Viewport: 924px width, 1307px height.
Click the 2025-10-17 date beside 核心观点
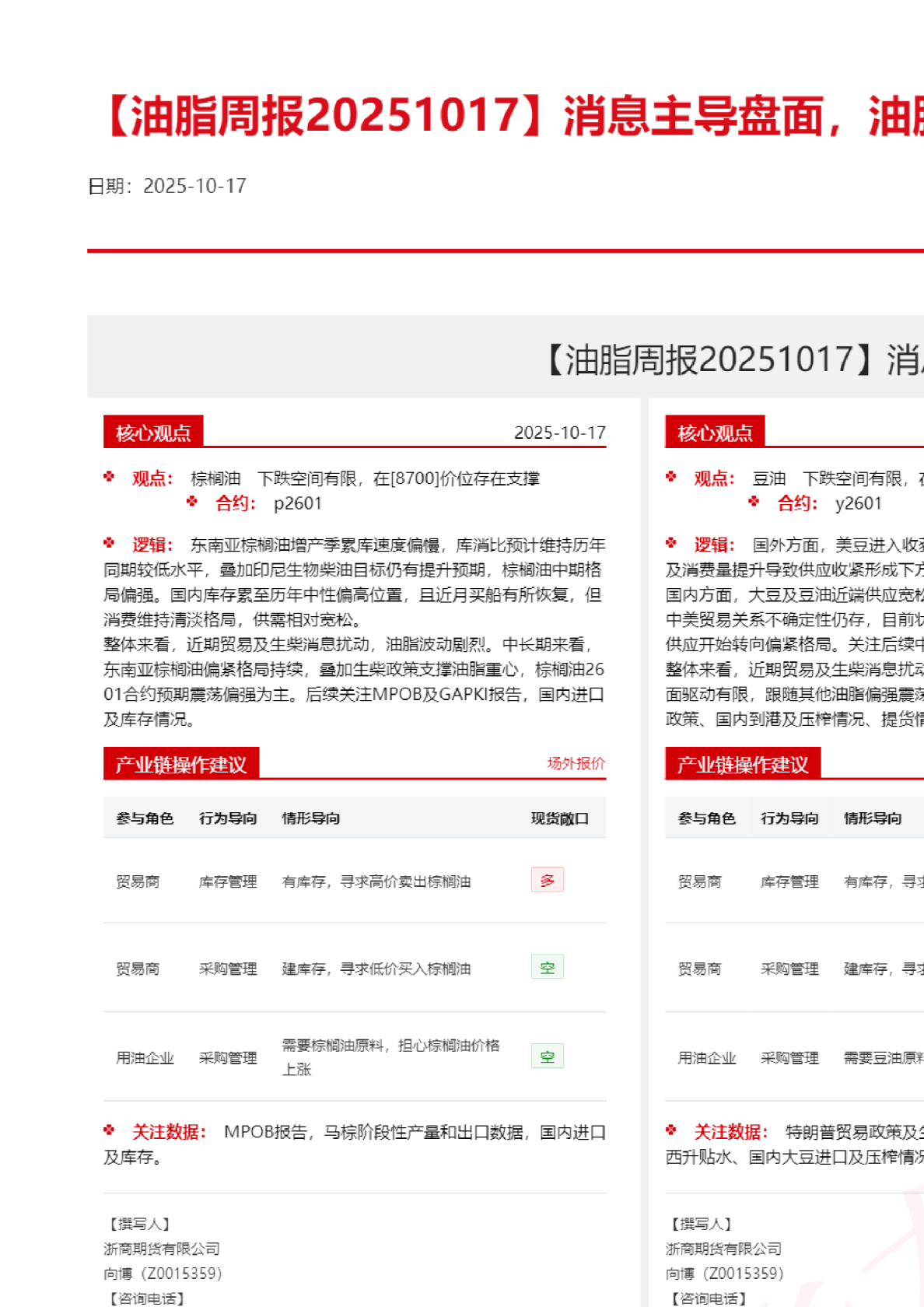coord(560,433)
